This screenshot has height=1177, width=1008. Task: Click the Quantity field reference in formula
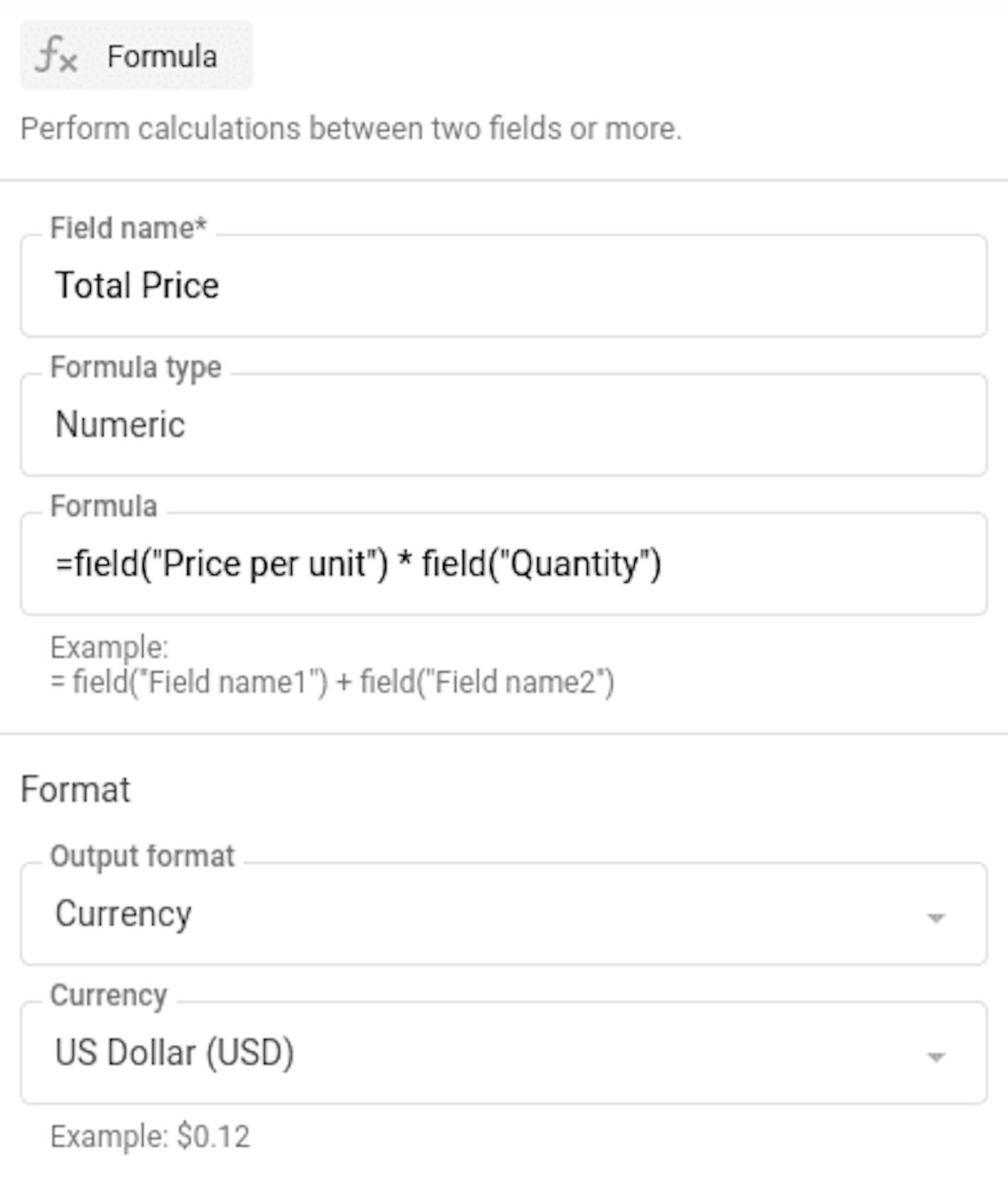point(575,563)
